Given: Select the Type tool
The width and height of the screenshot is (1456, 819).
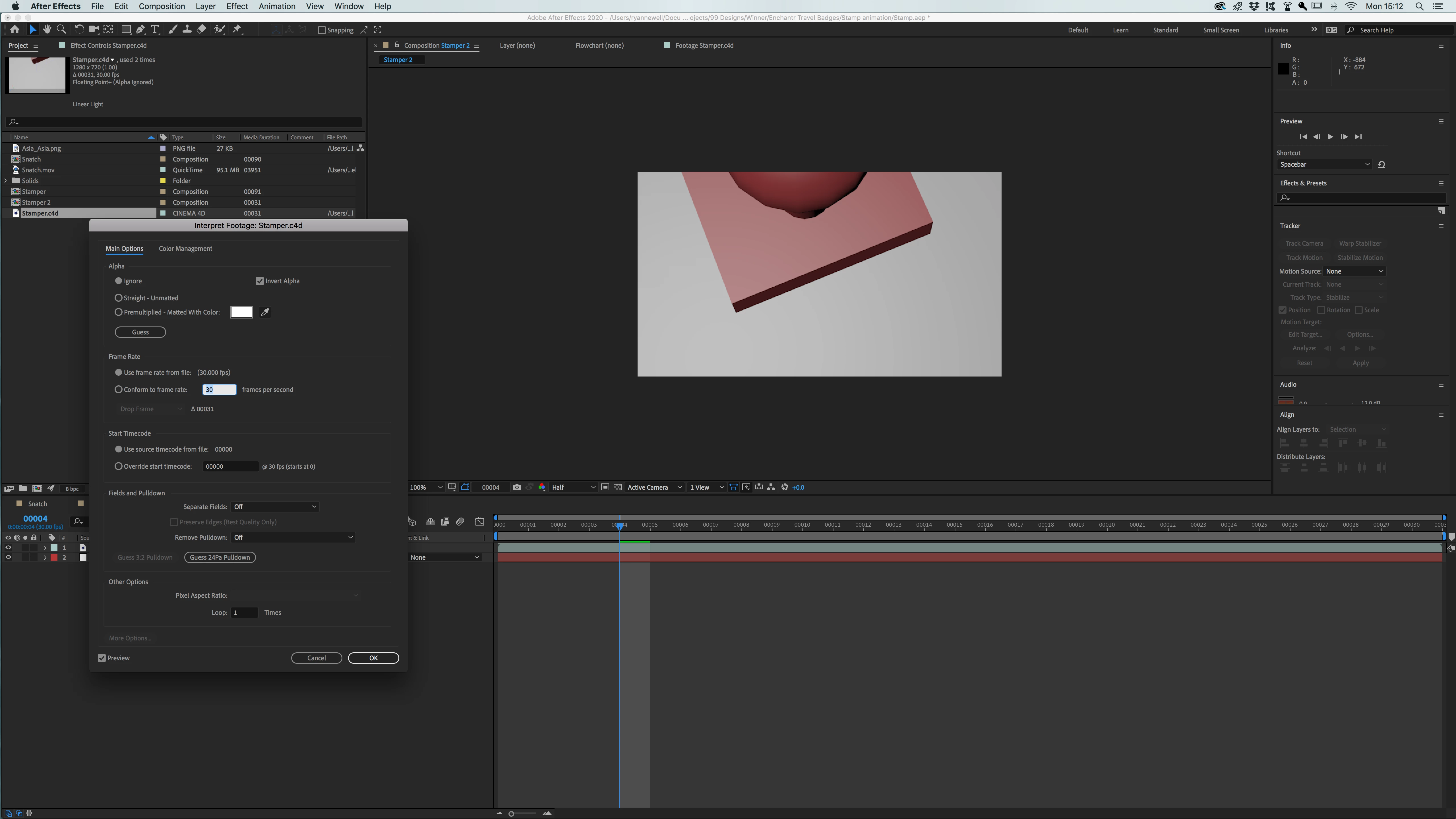Looking at the screenshot, I should pyautogui.click(x=154, y=29).
